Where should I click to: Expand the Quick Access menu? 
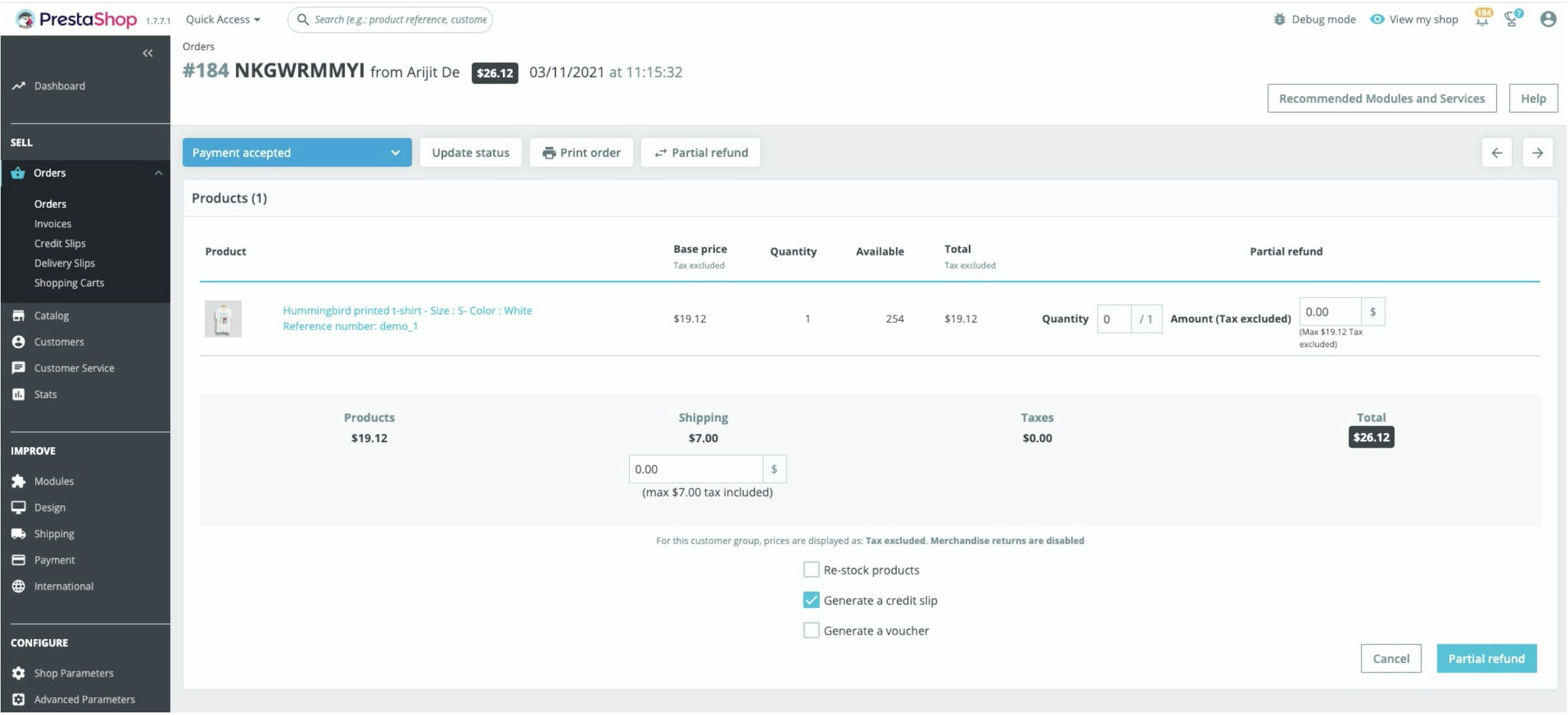tap(223, 20)
